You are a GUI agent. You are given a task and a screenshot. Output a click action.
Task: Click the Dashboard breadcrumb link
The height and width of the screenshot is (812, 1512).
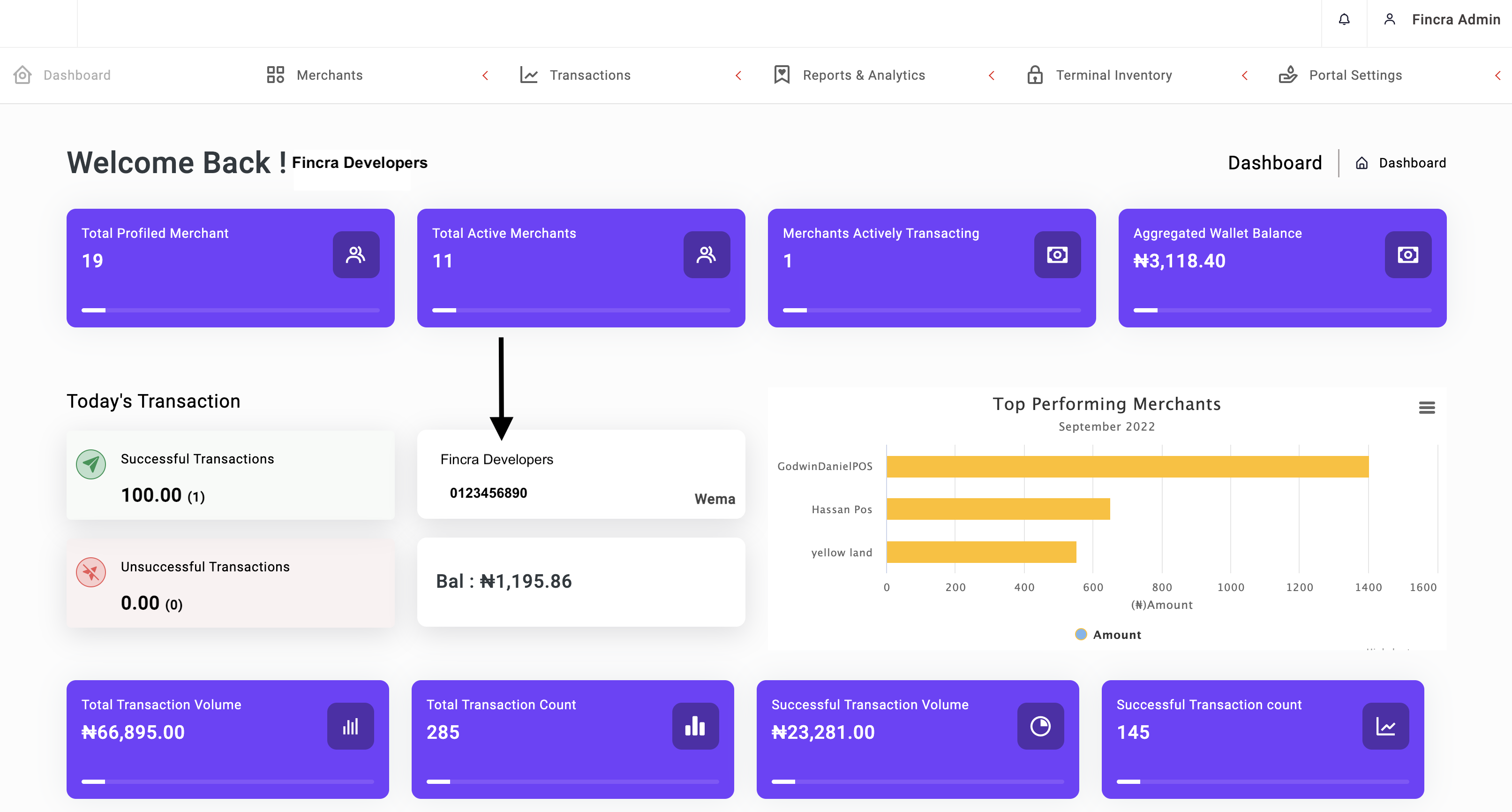(1412, 163)
